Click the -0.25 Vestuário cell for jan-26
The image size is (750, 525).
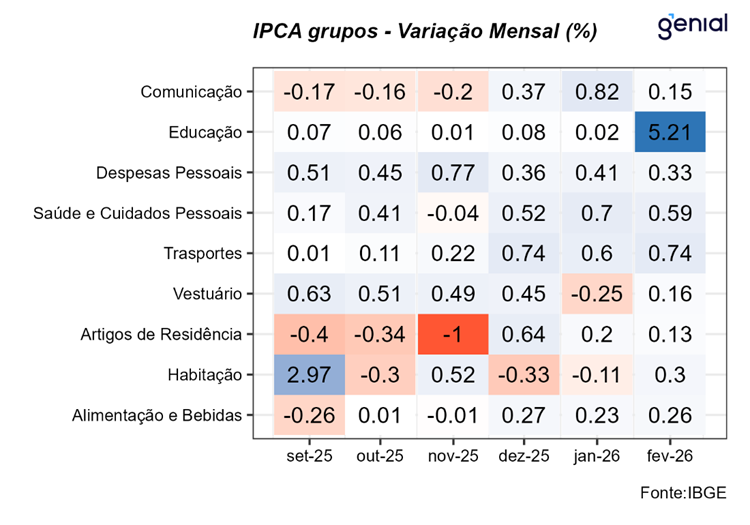tap(596, 294)
